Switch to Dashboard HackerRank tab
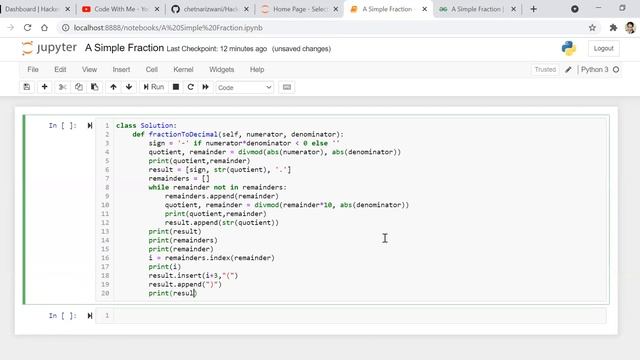Viewport: 640px width, 360px height. (32, 9)
